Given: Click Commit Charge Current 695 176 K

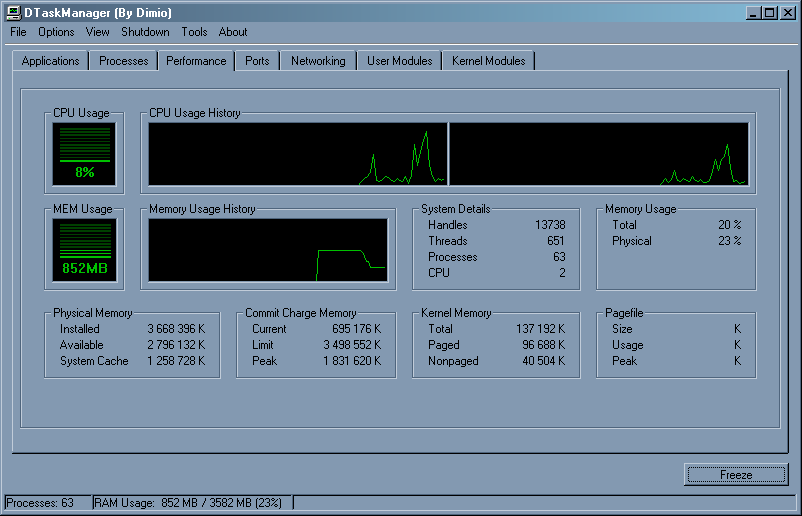Looking at the screenshot, I should pos(357,329).
